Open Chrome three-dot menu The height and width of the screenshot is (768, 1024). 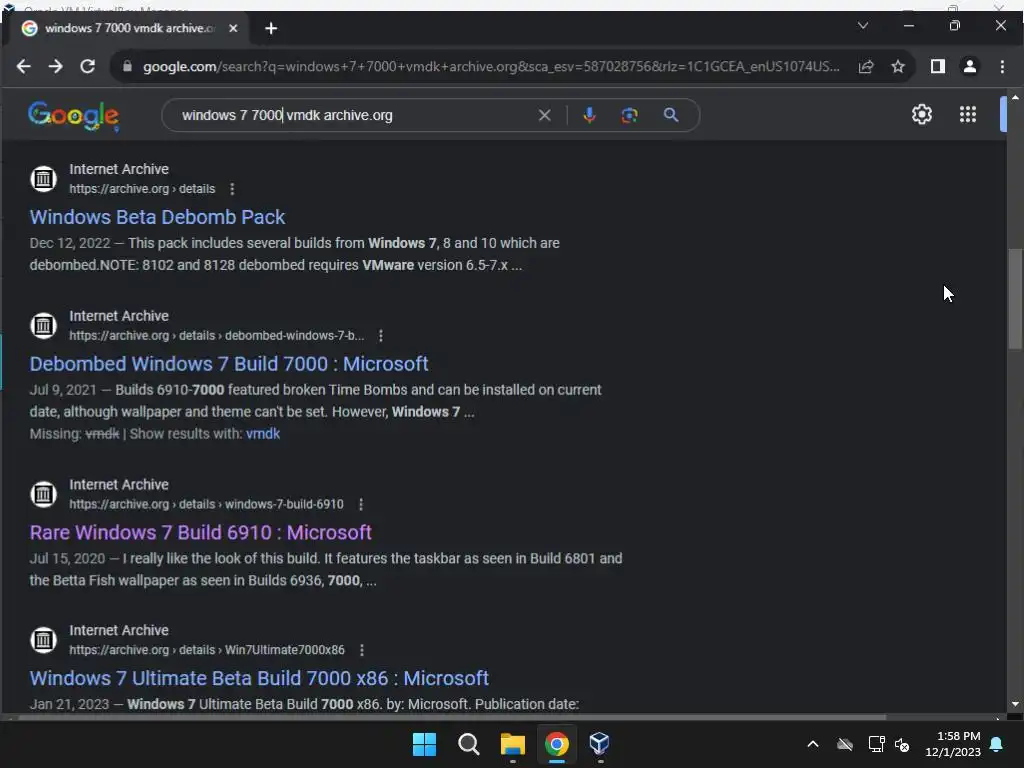click(x=1002, y=67)
